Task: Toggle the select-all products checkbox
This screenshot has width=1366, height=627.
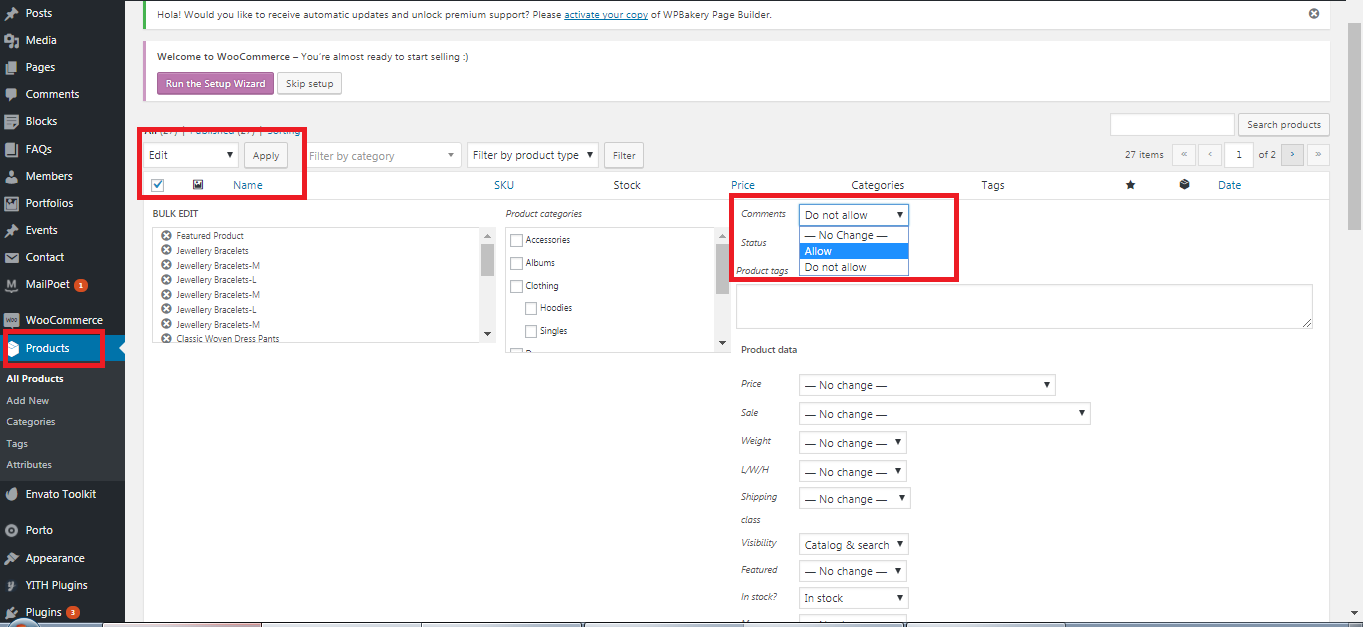Action: coord(157,185)
